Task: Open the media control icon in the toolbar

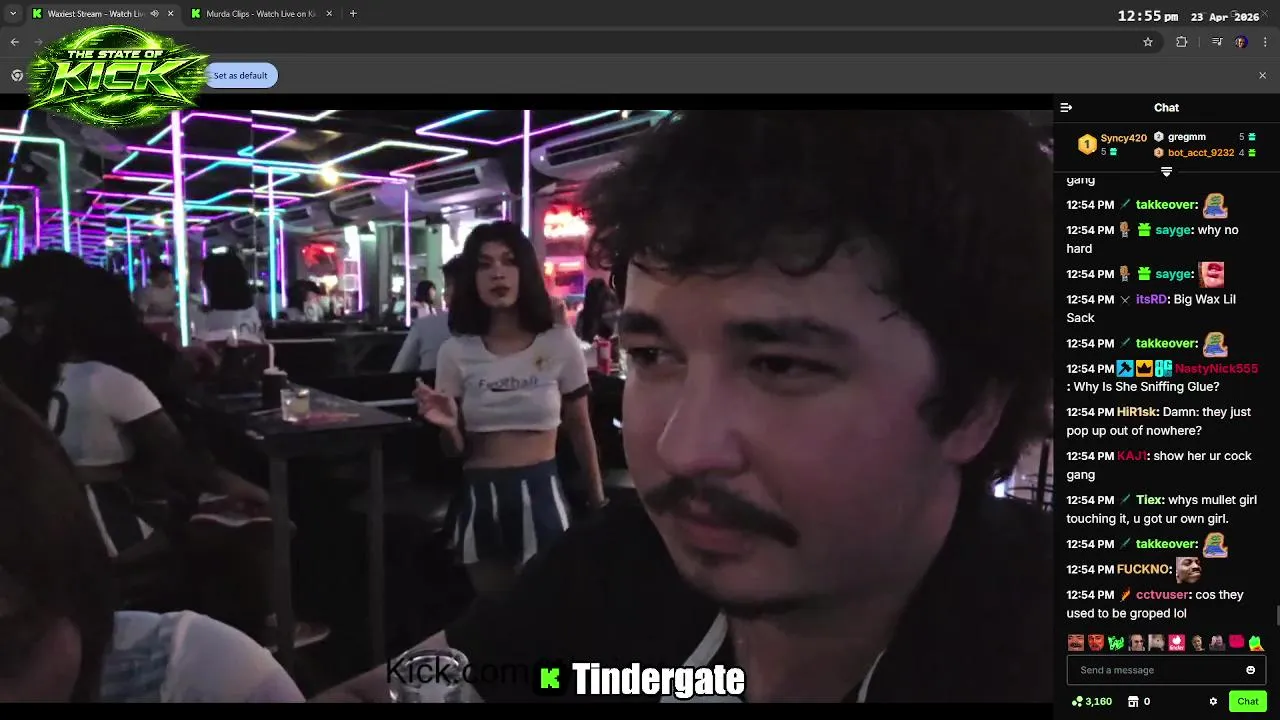Action: pyautogui.click(x=1217, y=42)
